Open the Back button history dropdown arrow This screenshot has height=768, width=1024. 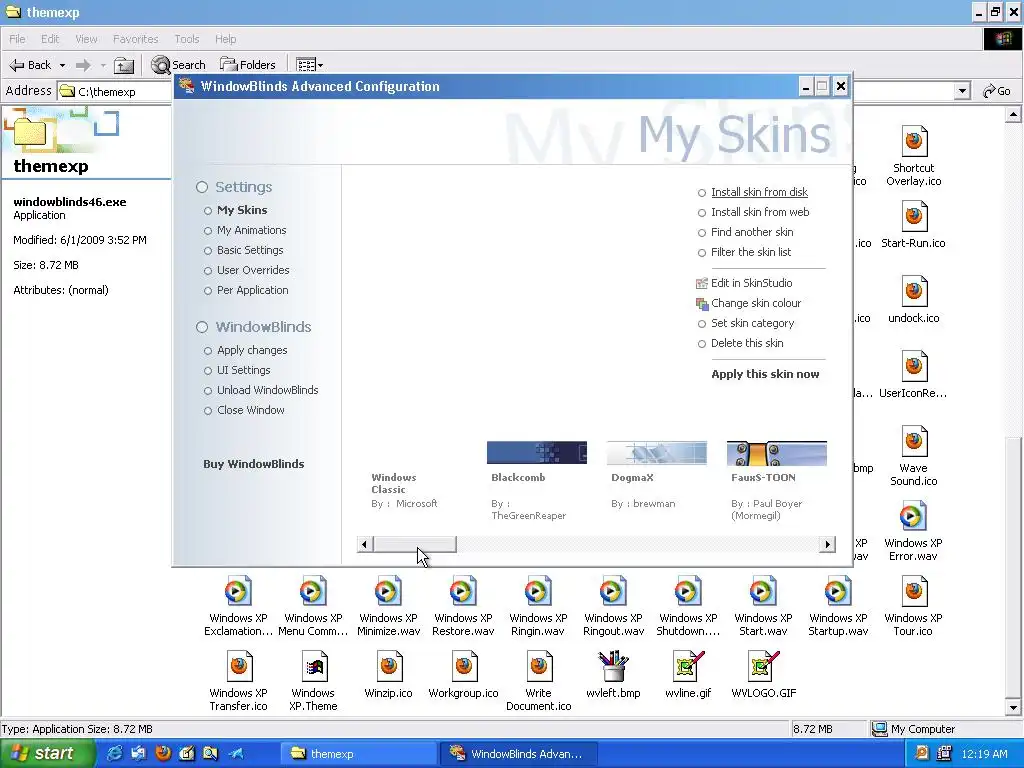pos(63,65)
